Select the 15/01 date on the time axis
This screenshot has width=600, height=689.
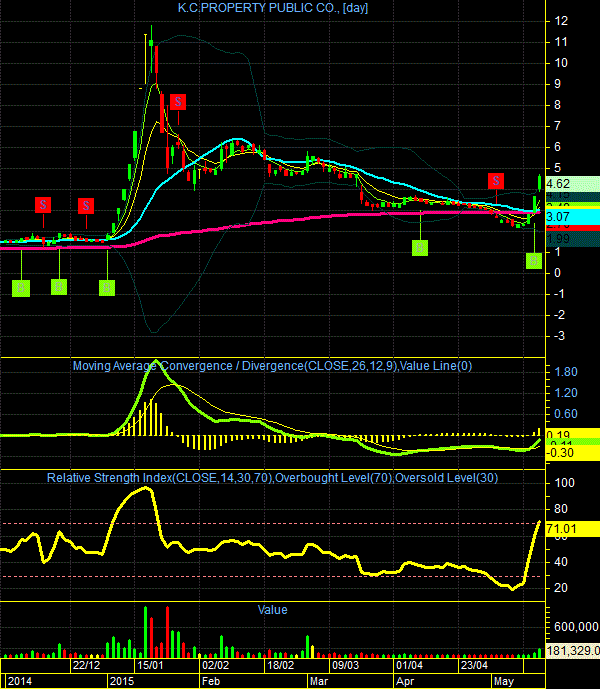[x=150, y=665]
